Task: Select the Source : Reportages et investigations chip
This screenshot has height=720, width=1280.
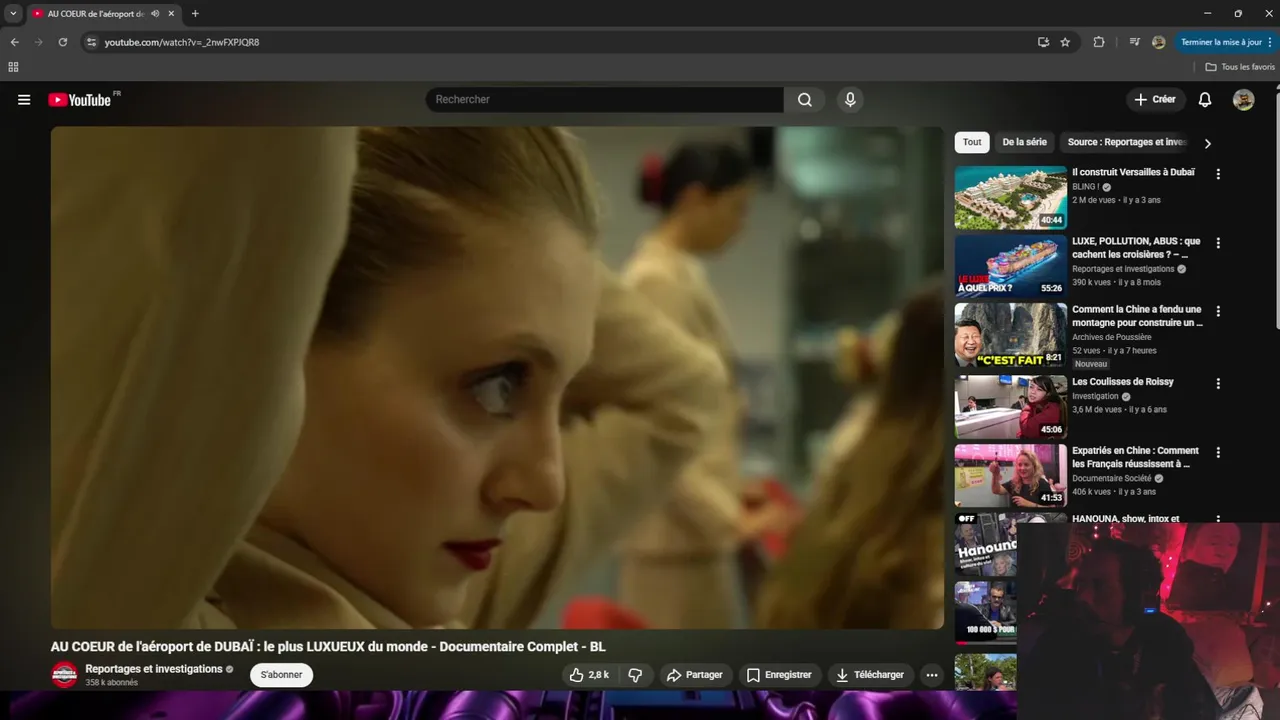Action: pyautogui.click(x=1126, y=142)
